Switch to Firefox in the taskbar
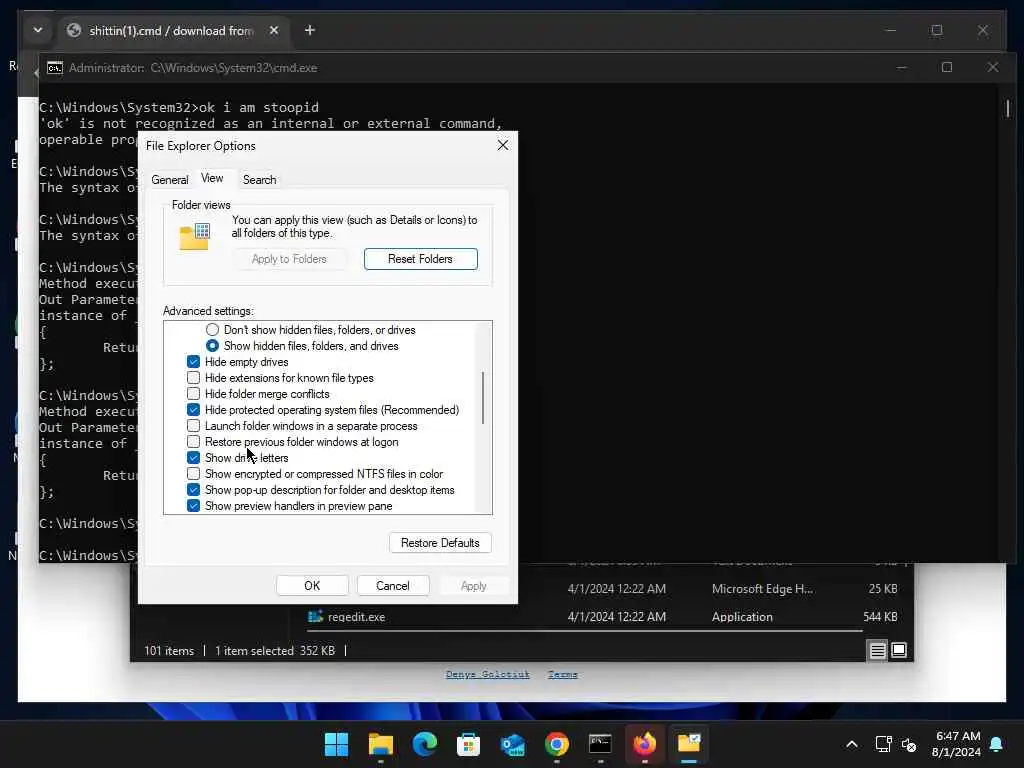1024x768 pixels. pyautogui.click(x=645, y=744)
